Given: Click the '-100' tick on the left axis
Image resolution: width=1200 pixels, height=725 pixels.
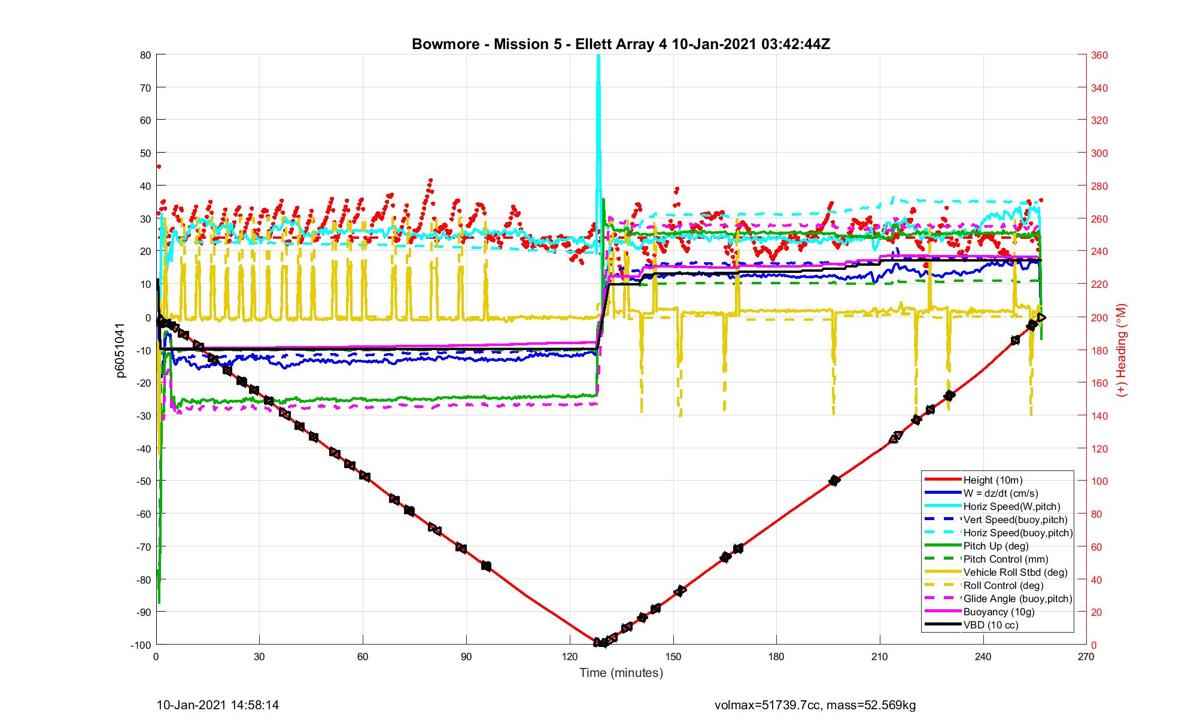Looking at the screenshot, I should point(140,645).
